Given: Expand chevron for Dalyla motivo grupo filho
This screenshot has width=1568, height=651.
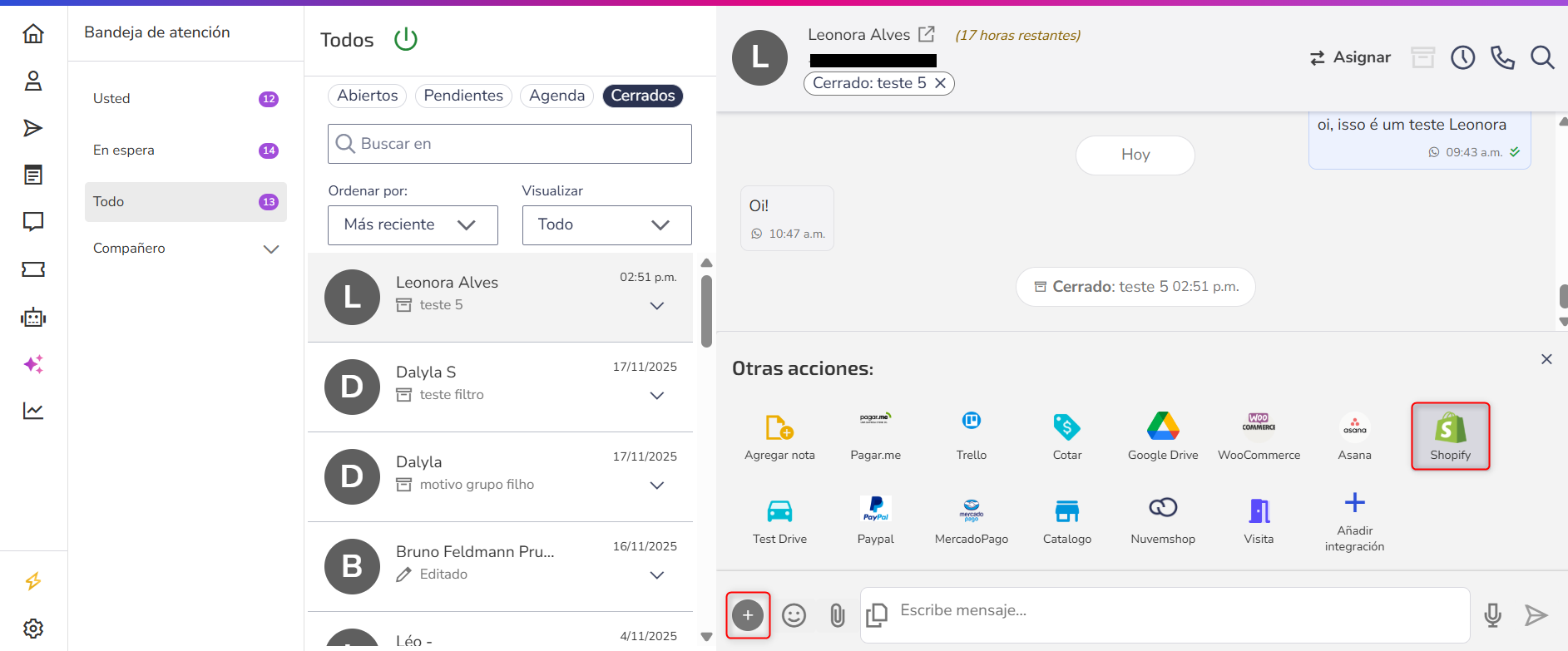Looking at the screenshot, I should (x=657, y=486).
